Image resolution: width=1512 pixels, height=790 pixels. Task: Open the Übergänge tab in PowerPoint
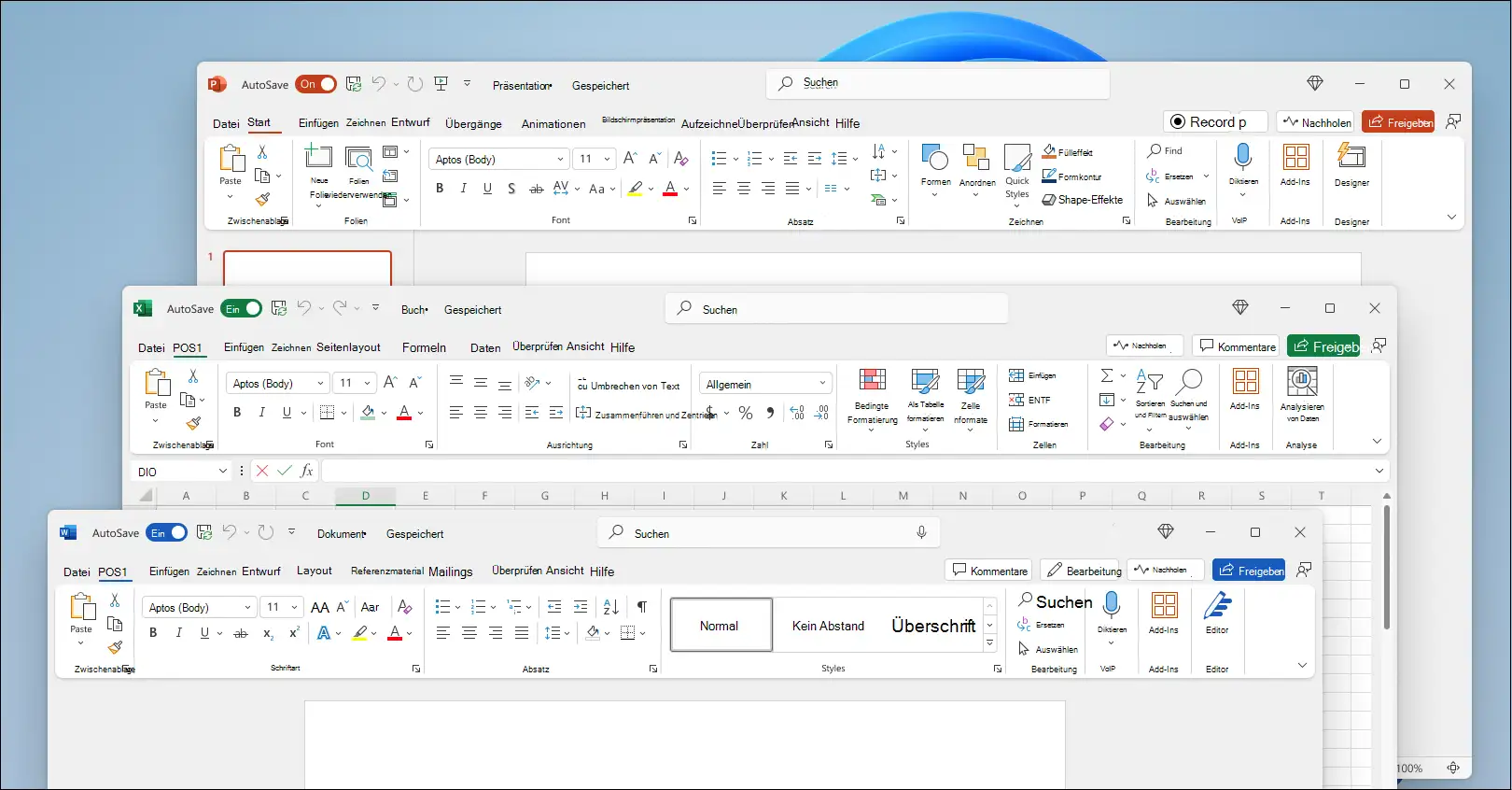[473, 124]
